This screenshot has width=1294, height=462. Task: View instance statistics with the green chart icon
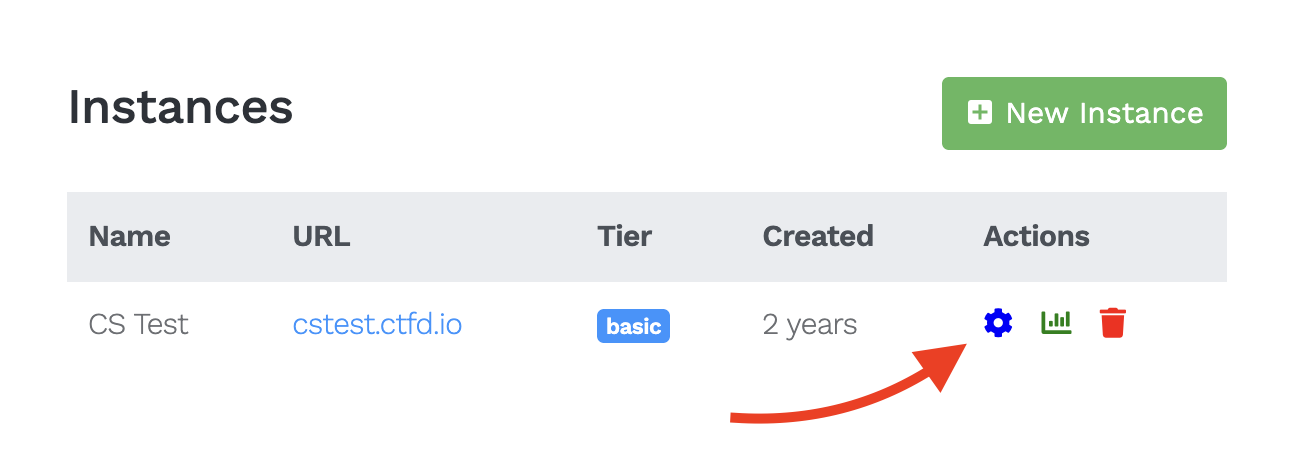pos(1056,323)
